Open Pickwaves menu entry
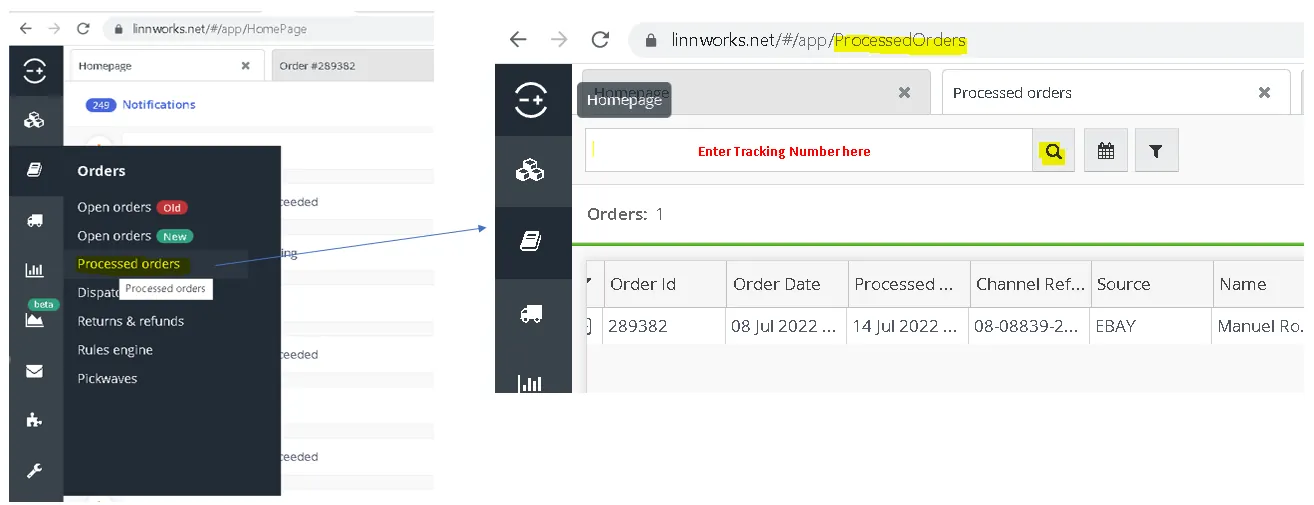This screenshot has height=505, width=1314. (x=107, y=378)
